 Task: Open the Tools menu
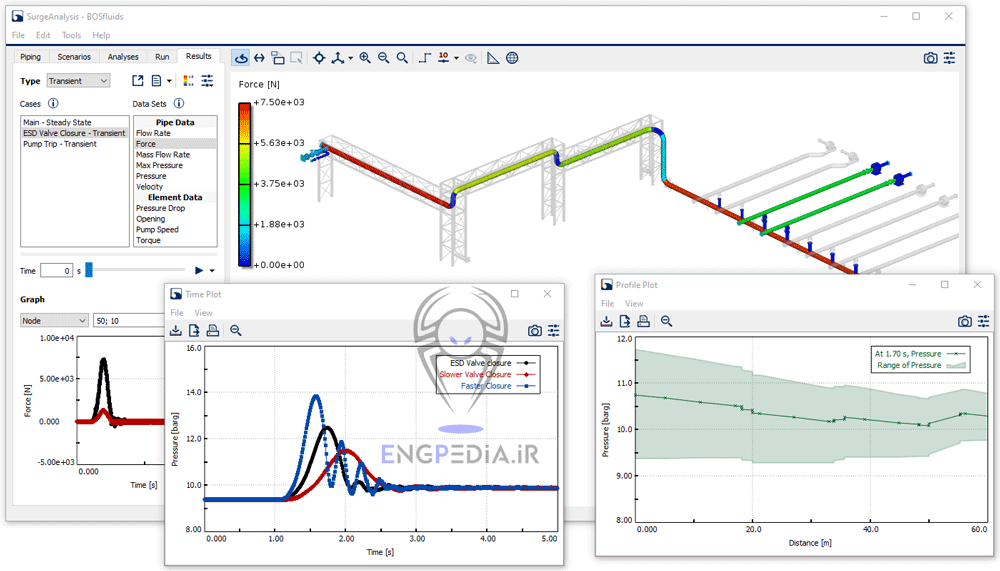pos(71,35)
